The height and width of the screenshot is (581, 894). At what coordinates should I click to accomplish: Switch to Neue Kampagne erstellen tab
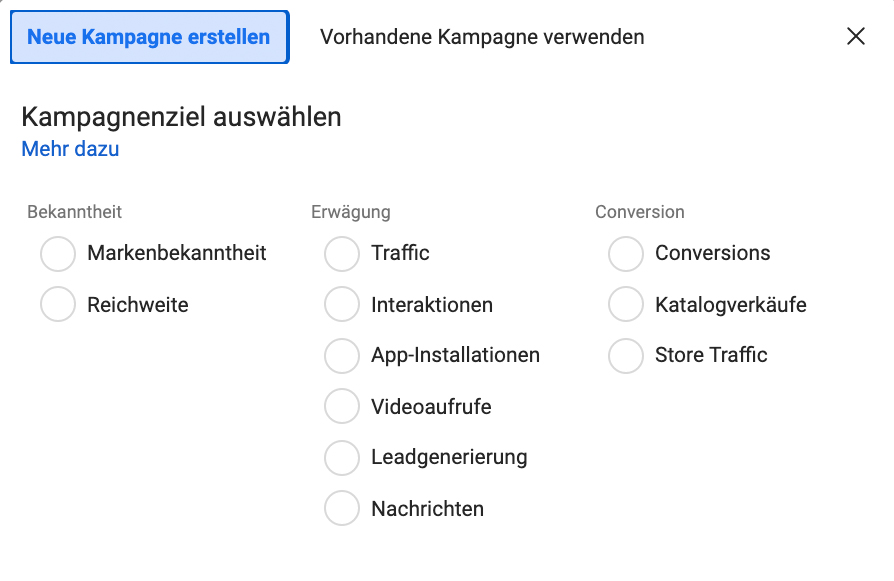(x=149, y=37)
